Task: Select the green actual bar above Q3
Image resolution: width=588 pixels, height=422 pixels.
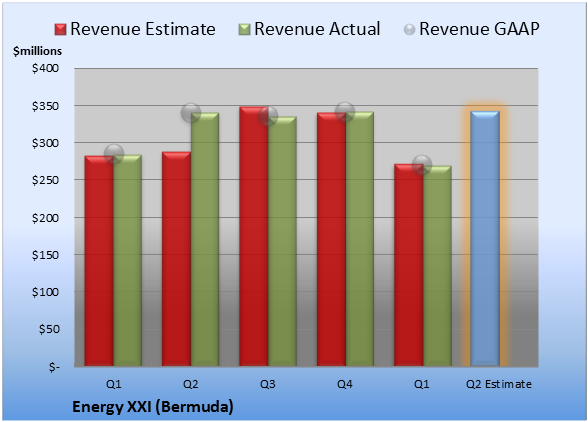Action: 282,241
